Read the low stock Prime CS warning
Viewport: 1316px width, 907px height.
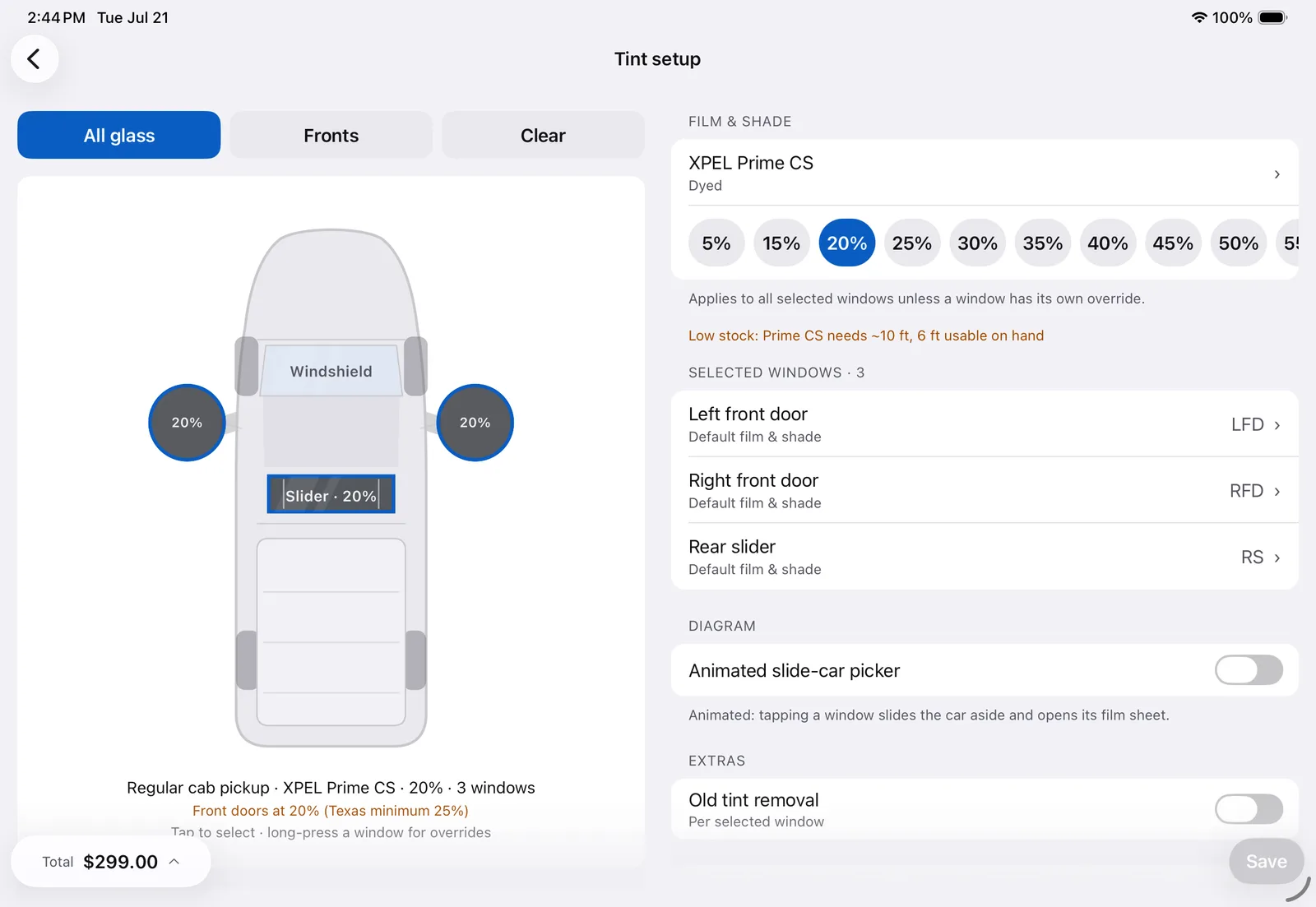click(866, 335)
